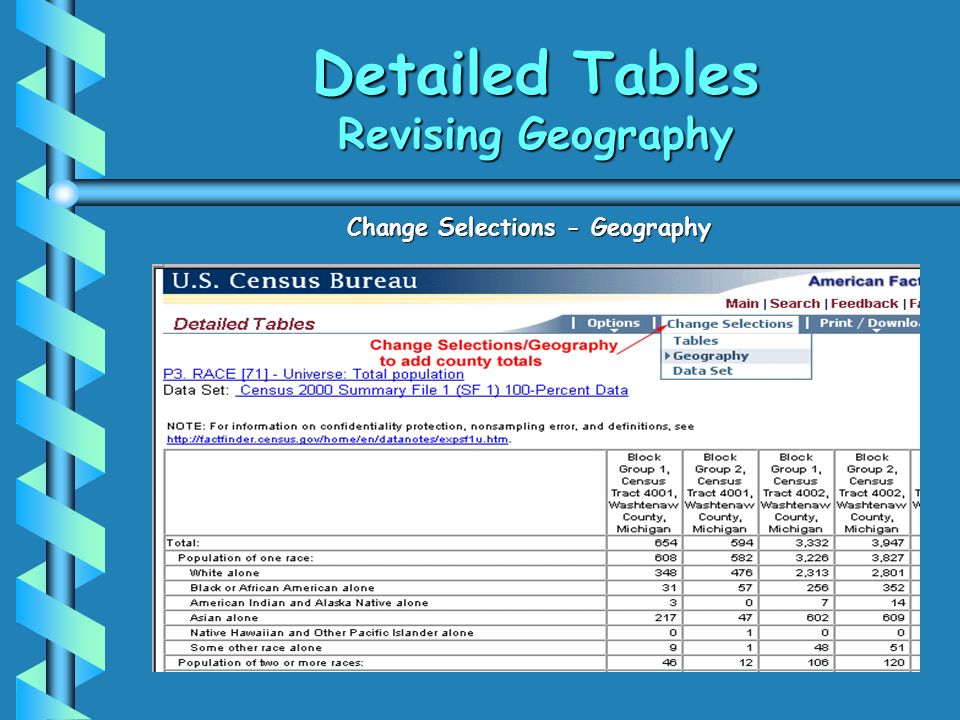Select the White alone row label
This screenshot has height=720, width=960.
click(224, 573)
